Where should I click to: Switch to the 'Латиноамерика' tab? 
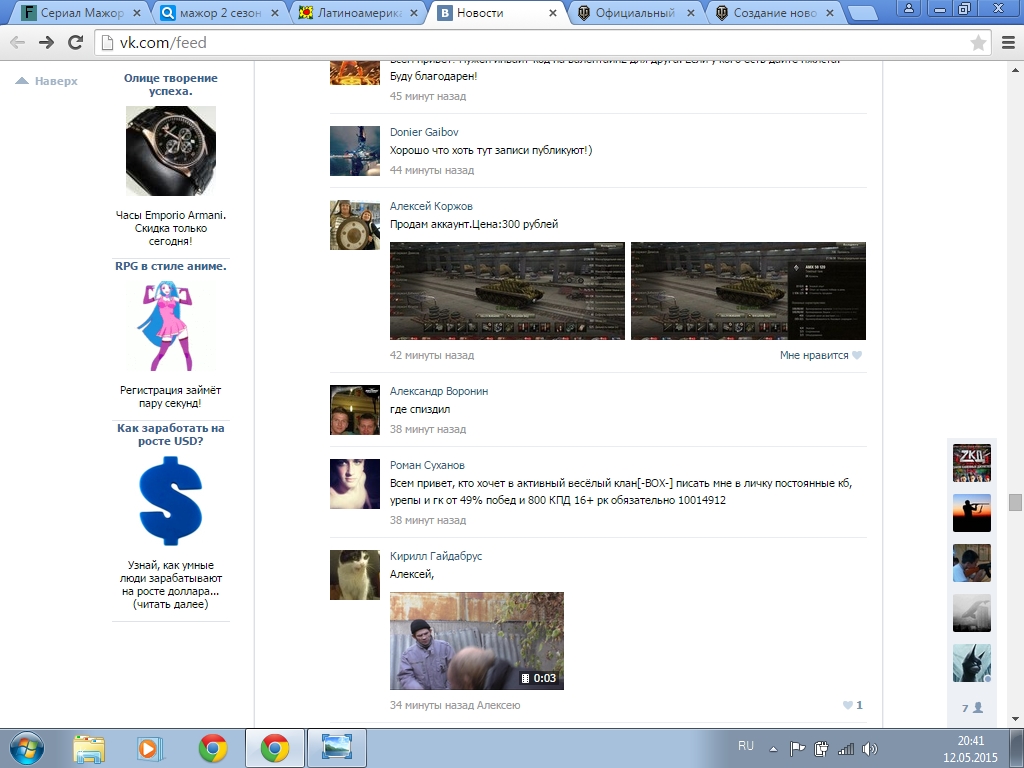(x=359, y=12)
